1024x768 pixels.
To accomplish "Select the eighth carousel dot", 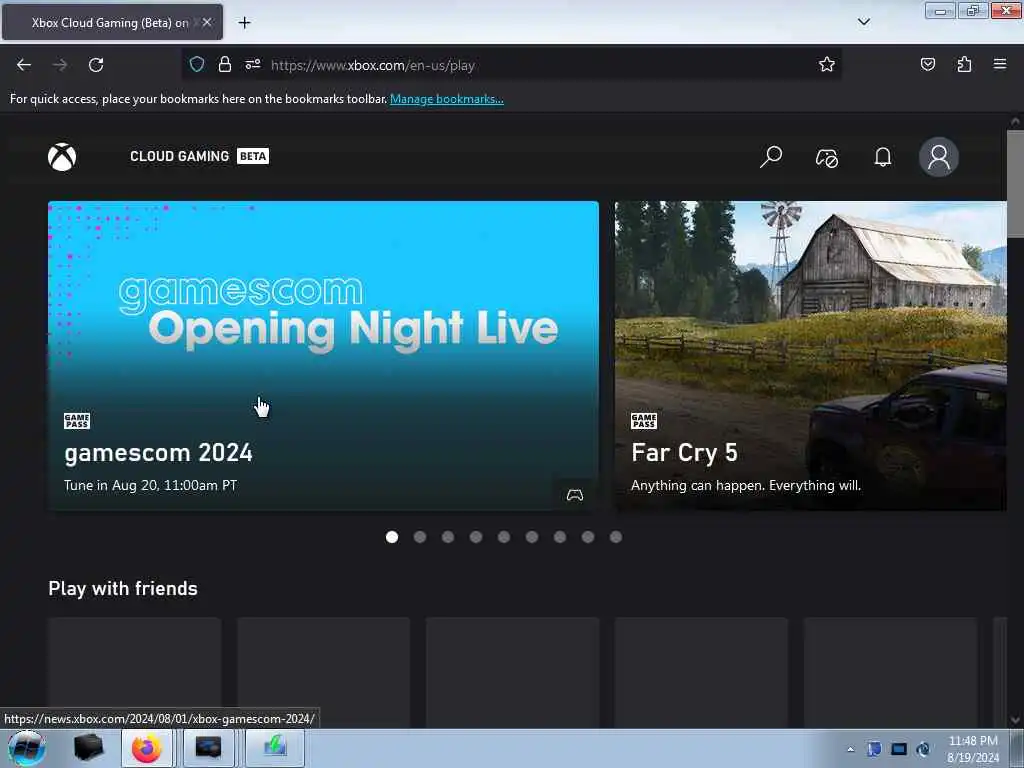I will [588, 537].
